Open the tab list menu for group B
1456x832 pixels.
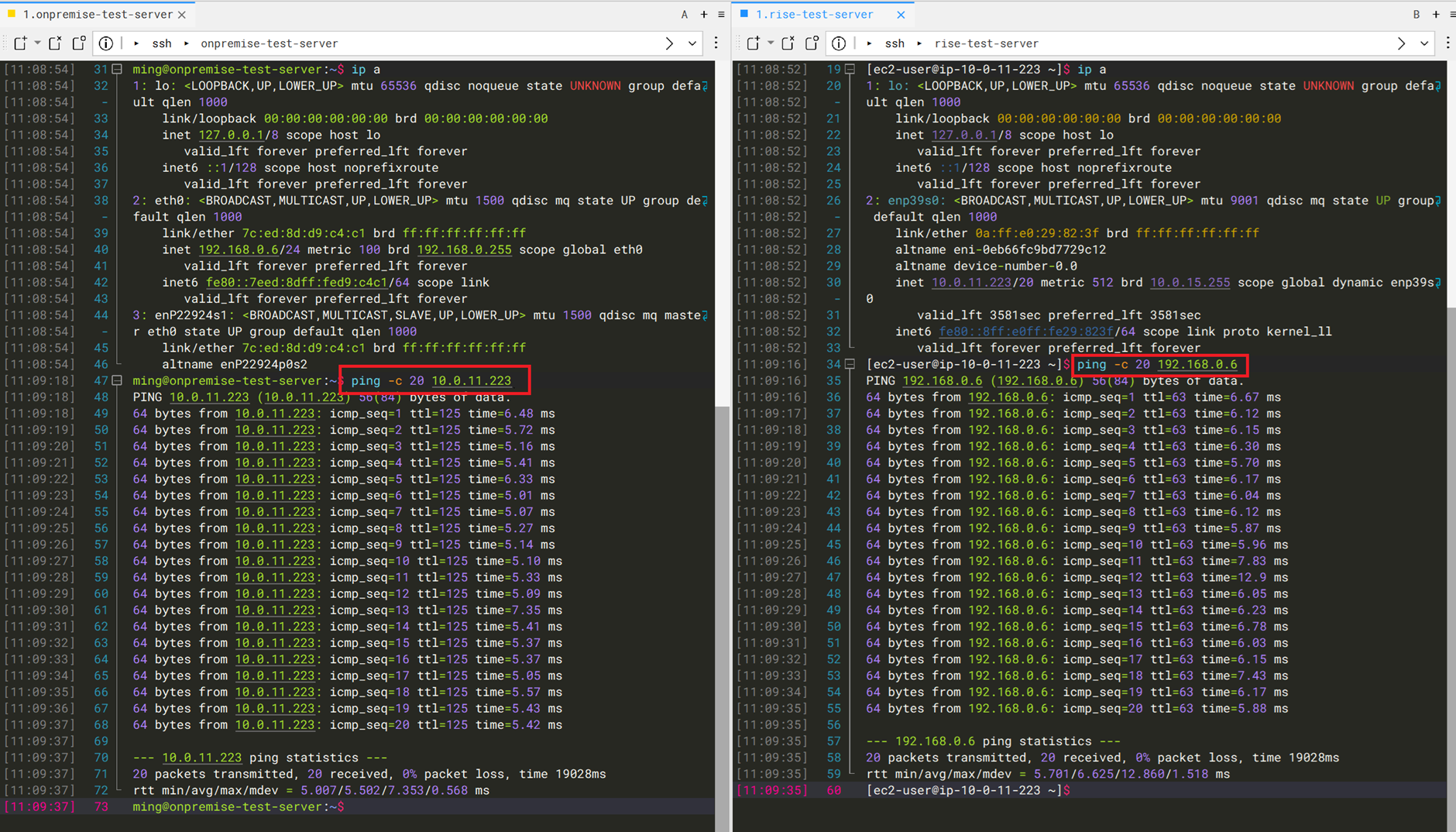1452,15
